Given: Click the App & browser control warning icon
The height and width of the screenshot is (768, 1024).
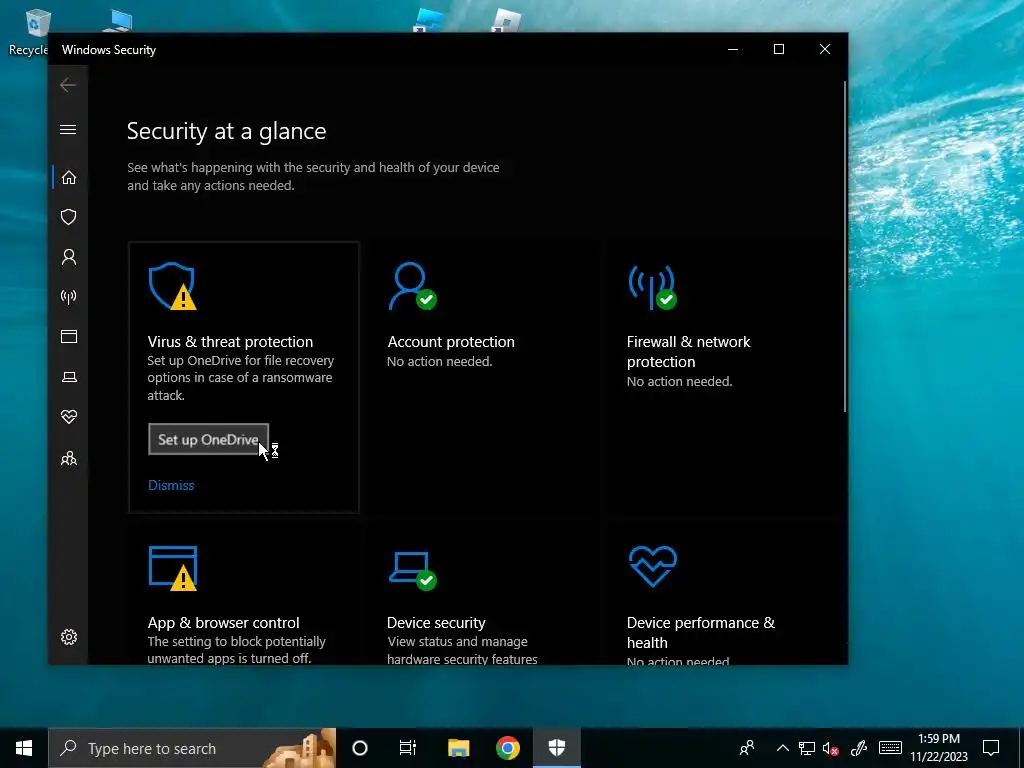Looking at the screenshot, I should pos(173,568).
